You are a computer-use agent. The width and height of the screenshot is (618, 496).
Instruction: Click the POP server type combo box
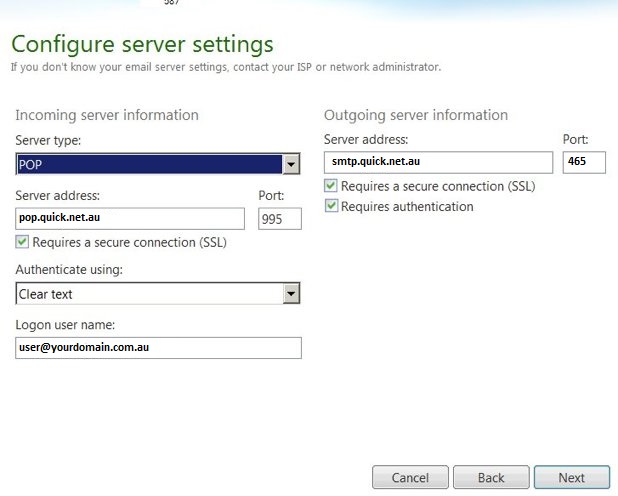tap(148, 165)
